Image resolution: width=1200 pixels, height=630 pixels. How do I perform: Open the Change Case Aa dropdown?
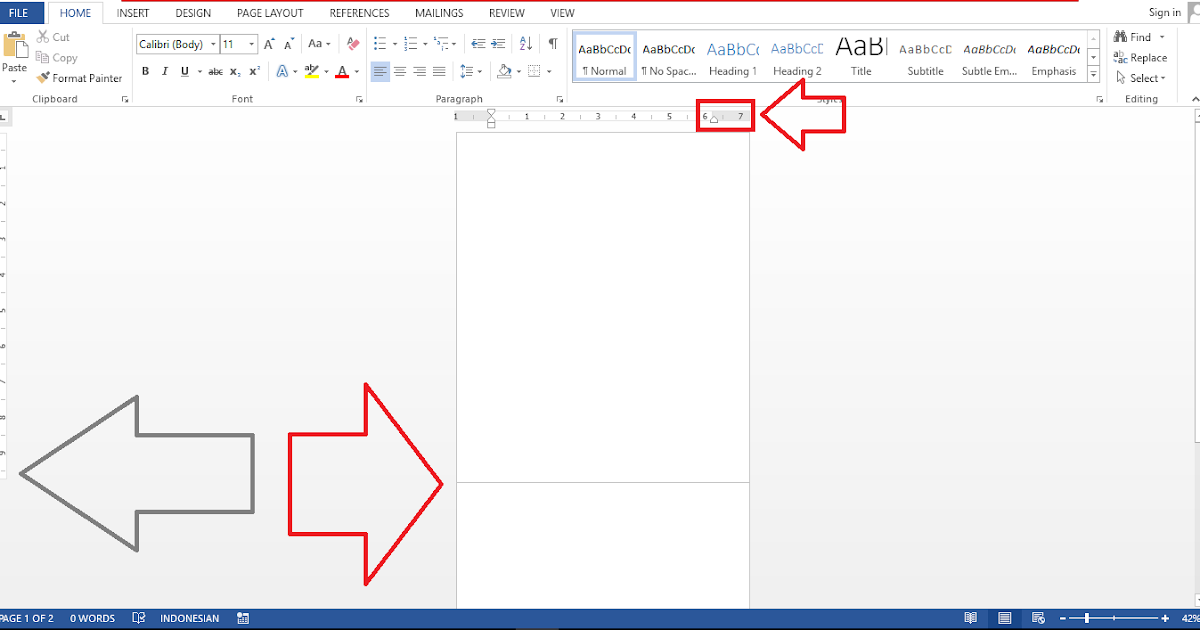coord(319,44)
